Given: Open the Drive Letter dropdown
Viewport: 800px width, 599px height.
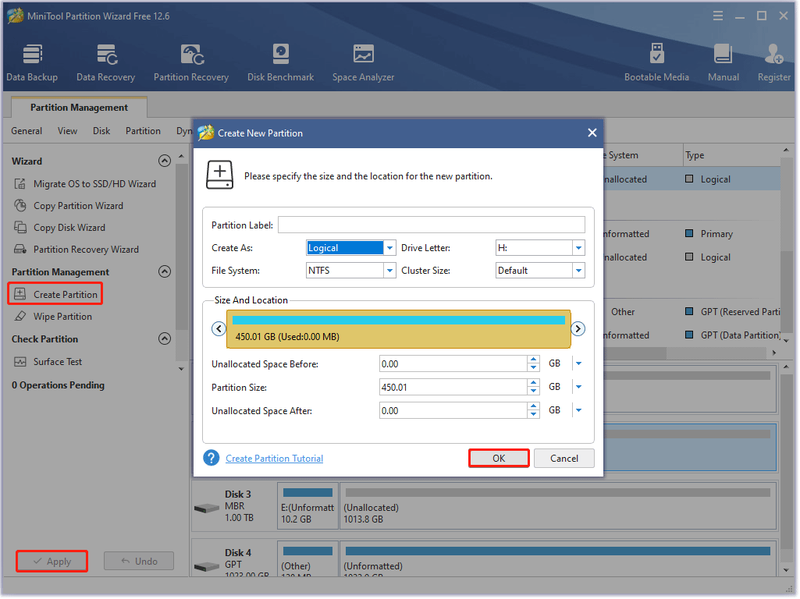Looking at the screenshot, I should pyautogui.click(x=579, y=248).
